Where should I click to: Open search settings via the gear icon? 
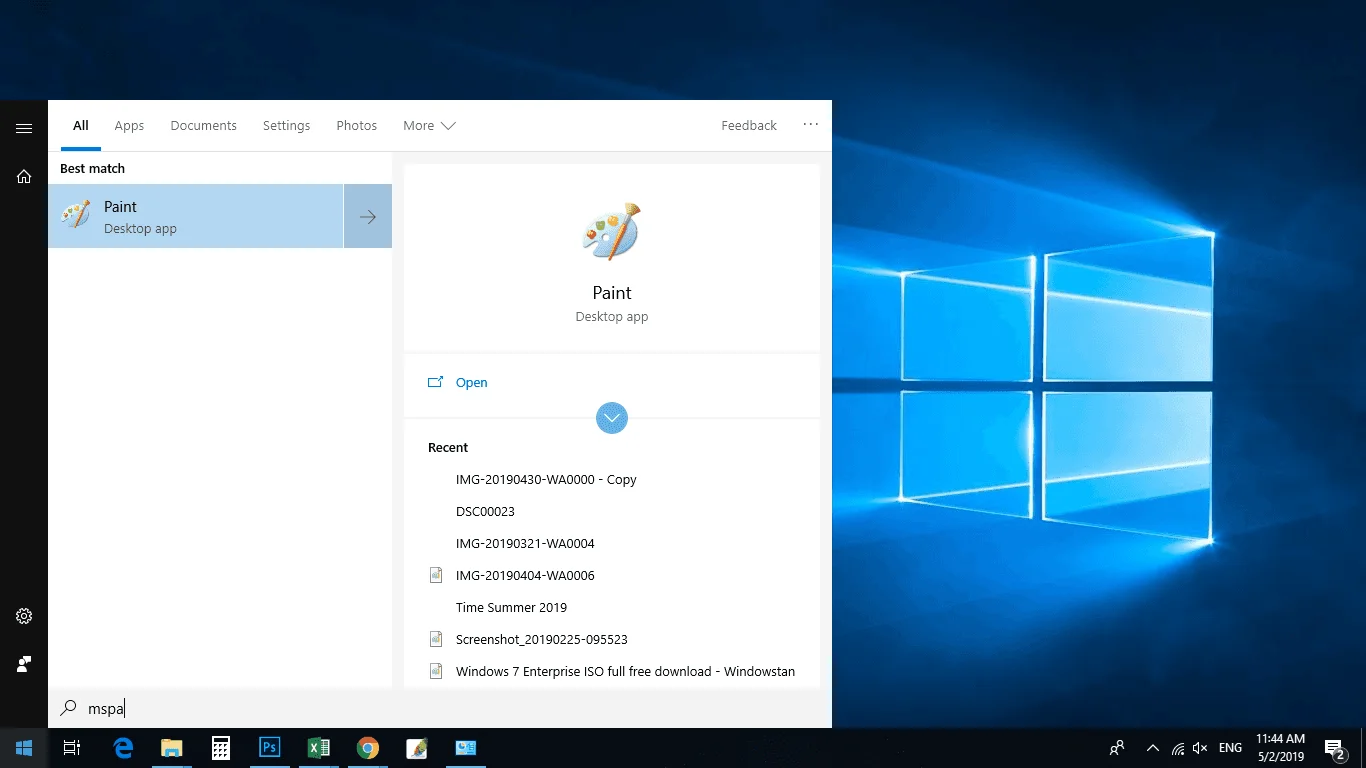point(24,615)
